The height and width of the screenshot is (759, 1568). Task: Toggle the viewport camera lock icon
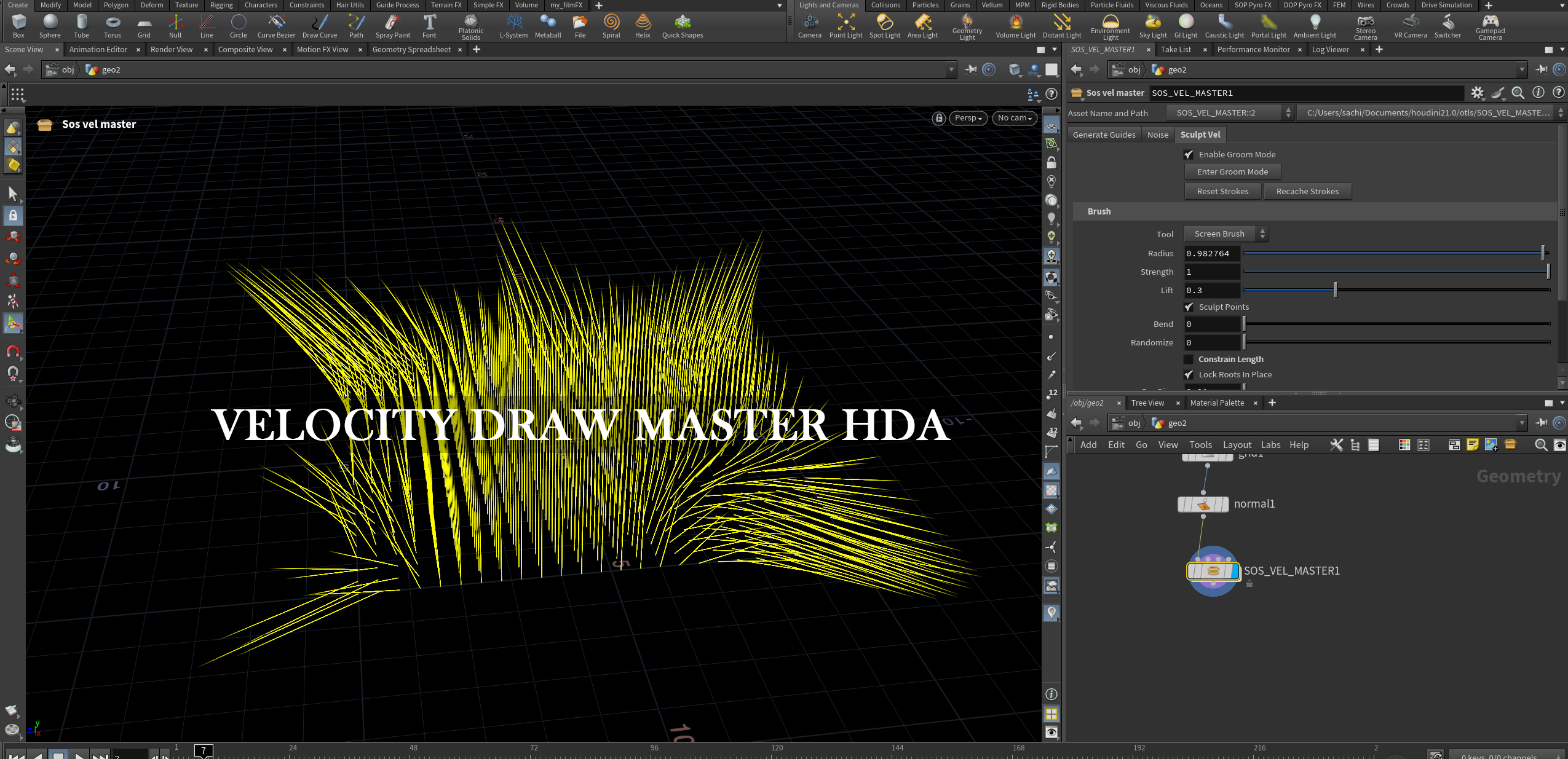click(938, 118)
